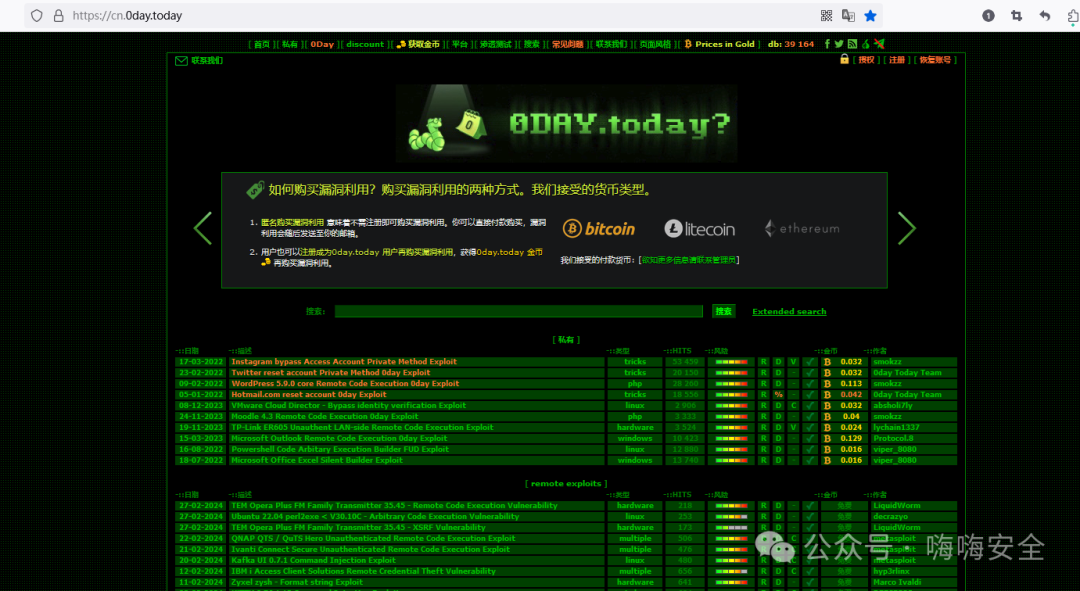Open the Prices in Gold menu item

725,44
